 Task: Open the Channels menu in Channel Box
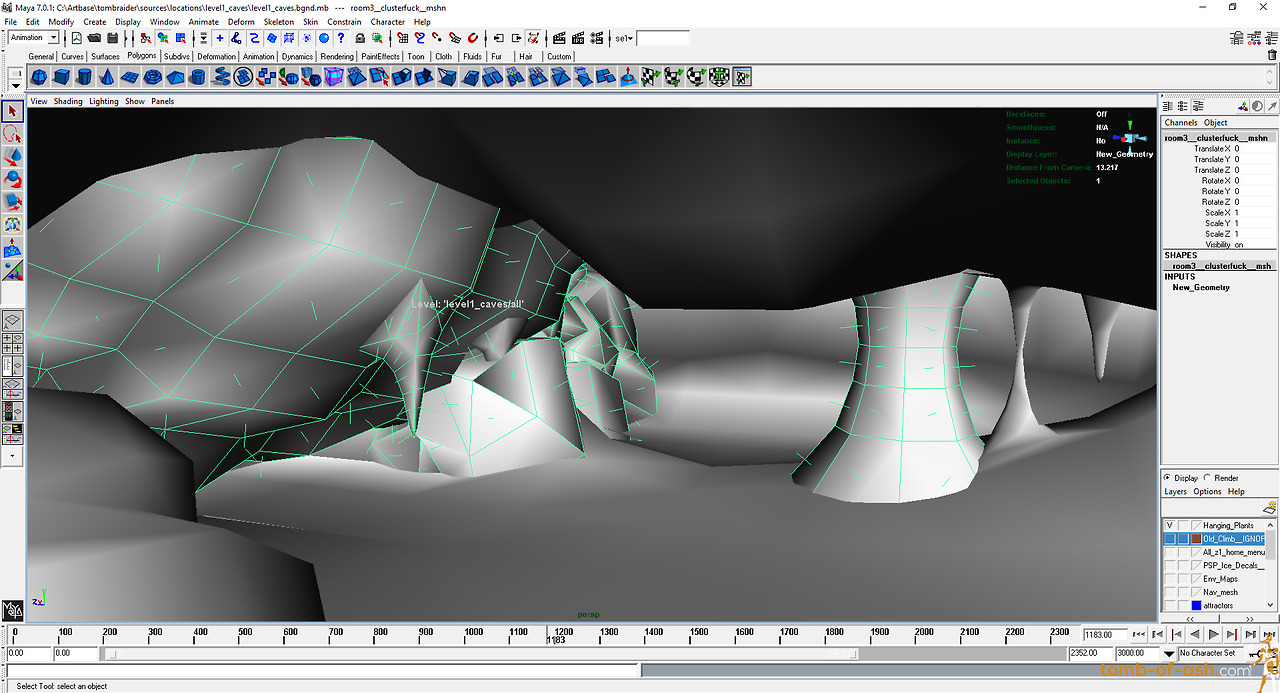click(1181, 123)
